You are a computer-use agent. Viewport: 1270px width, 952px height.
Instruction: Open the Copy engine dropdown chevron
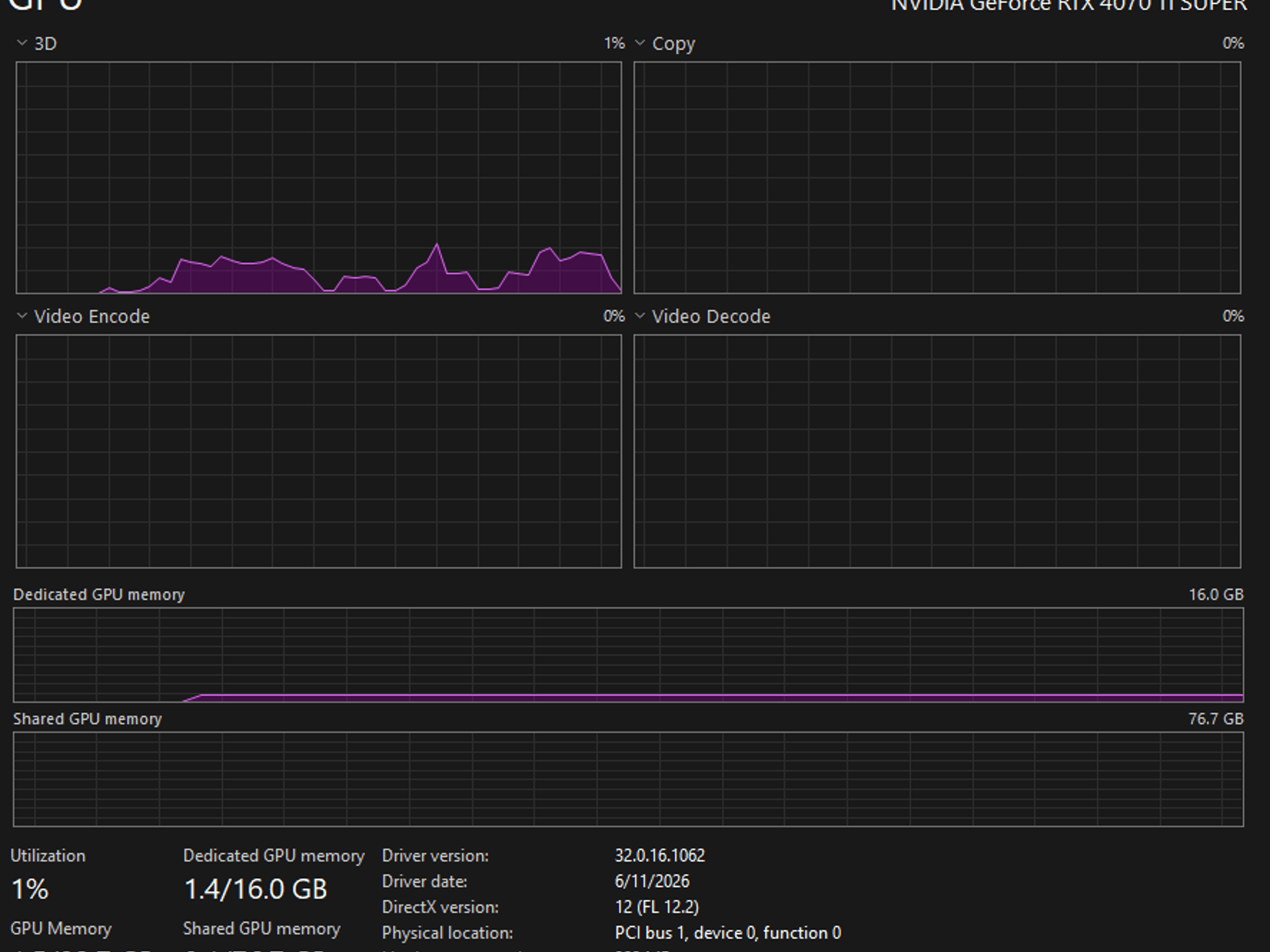640,43
